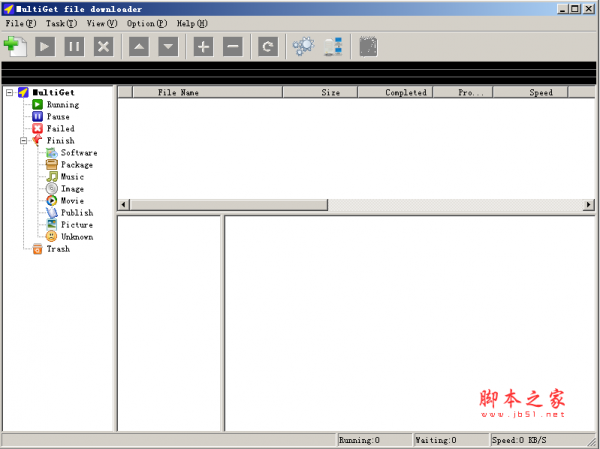Image resolution: width=600 pixels, height=449 pixels.
Task: Open the File menu
Action: click(21, 23)
